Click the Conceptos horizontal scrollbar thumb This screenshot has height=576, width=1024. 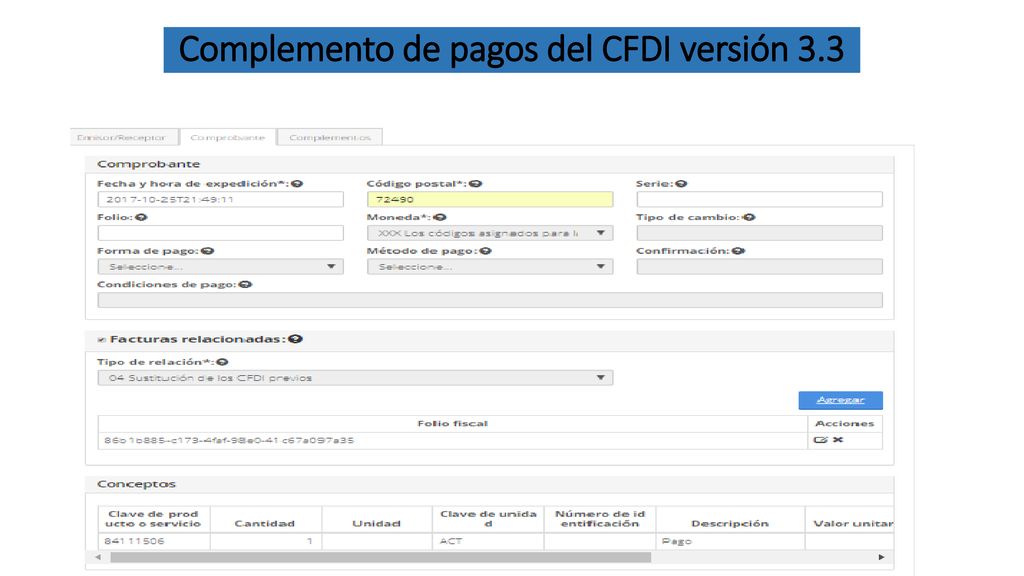pos(381,558)
